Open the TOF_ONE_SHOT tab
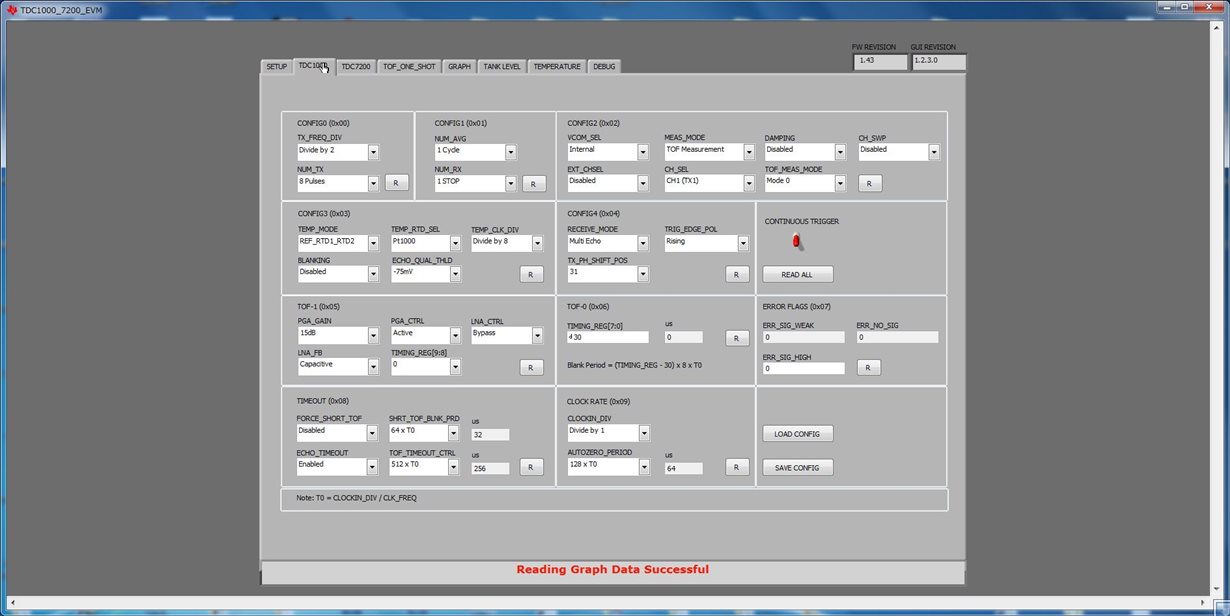The image size is (1230, 616). pyautogui.click(x=409, y=67)
